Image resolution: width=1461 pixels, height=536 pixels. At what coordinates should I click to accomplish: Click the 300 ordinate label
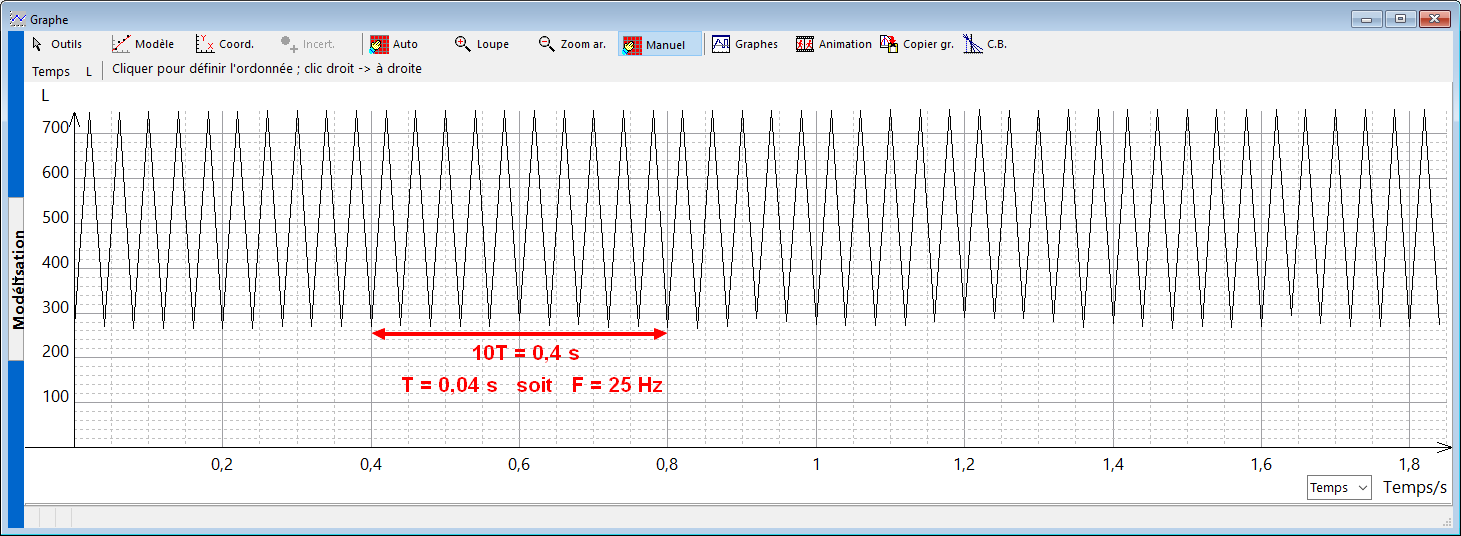point(55,307)
